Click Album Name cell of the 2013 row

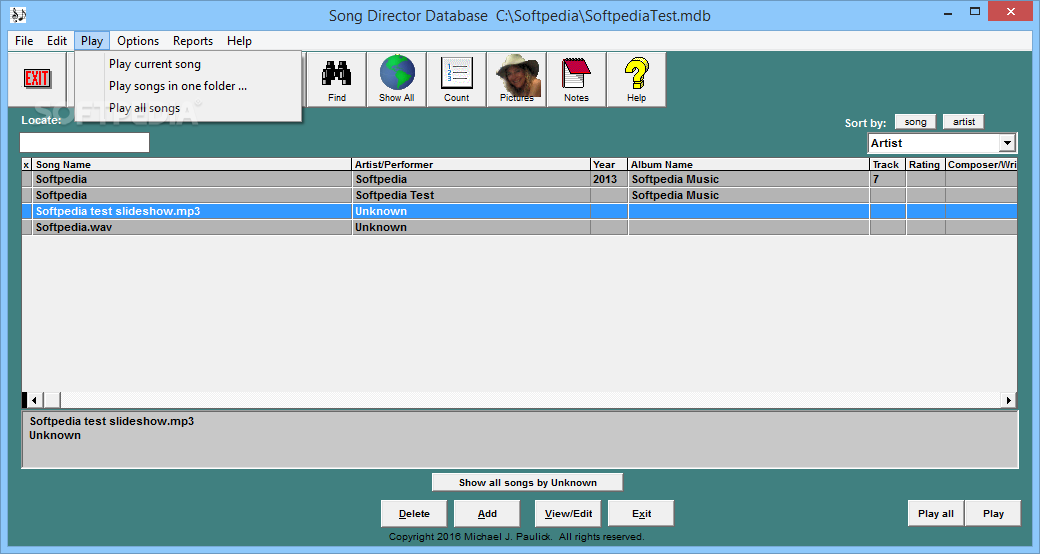click(748, 179)
